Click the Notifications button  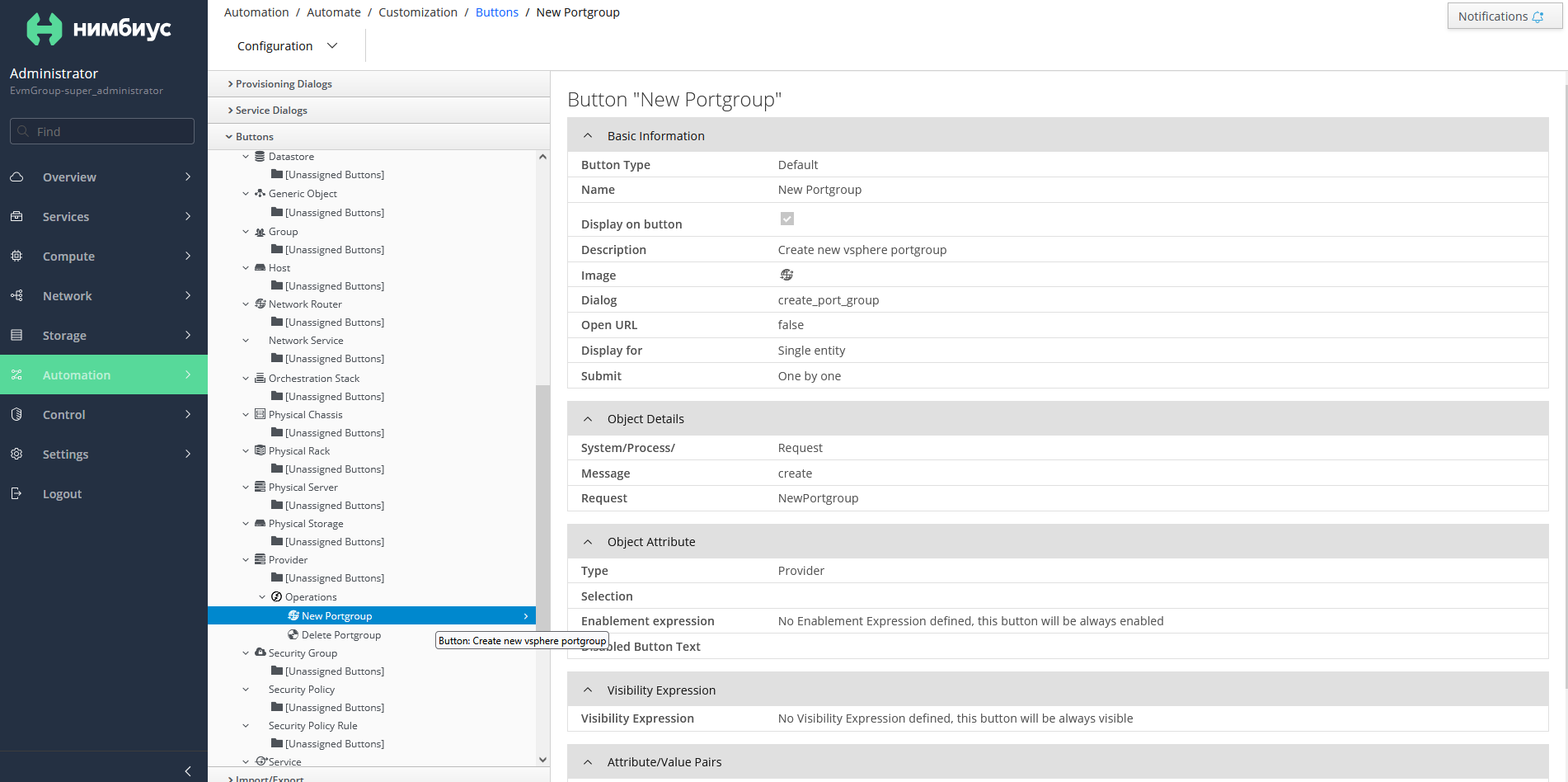point(1505,16)
